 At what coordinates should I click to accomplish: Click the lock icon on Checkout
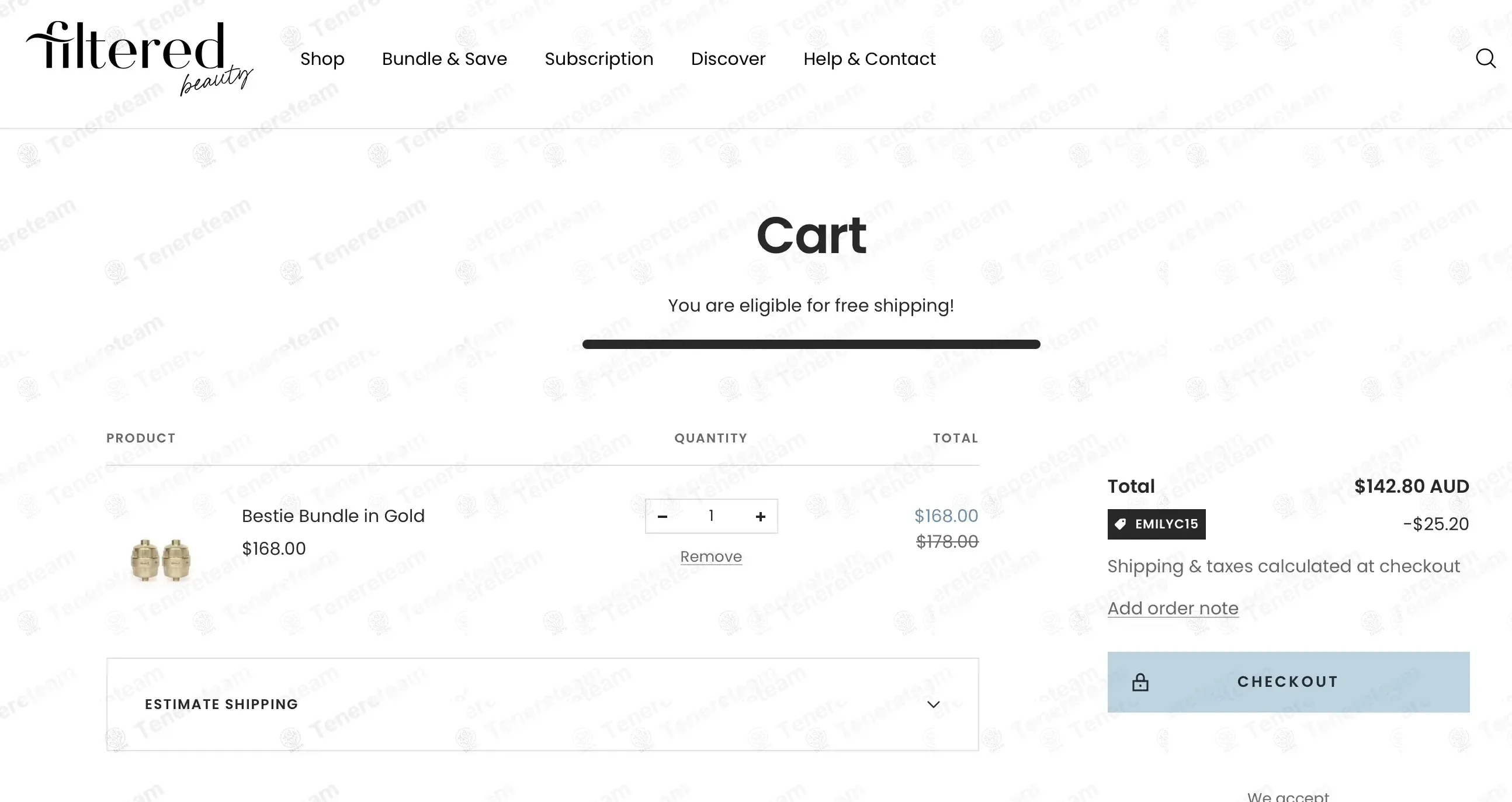click(x=1140, y=682)
